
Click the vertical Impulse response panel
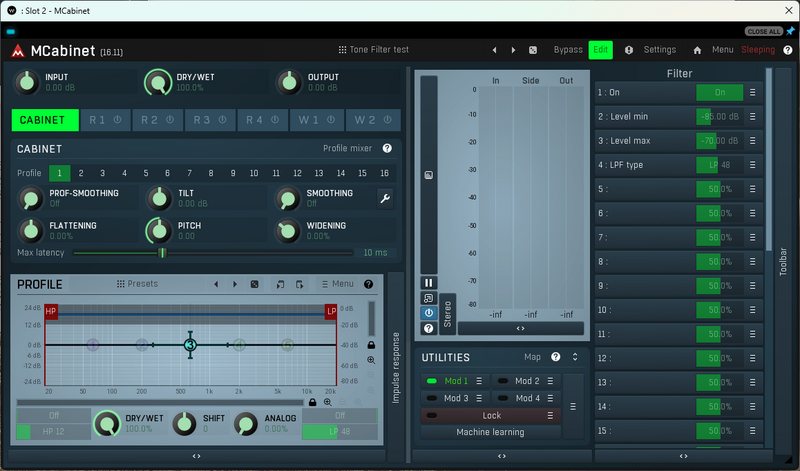click(395, 368)
